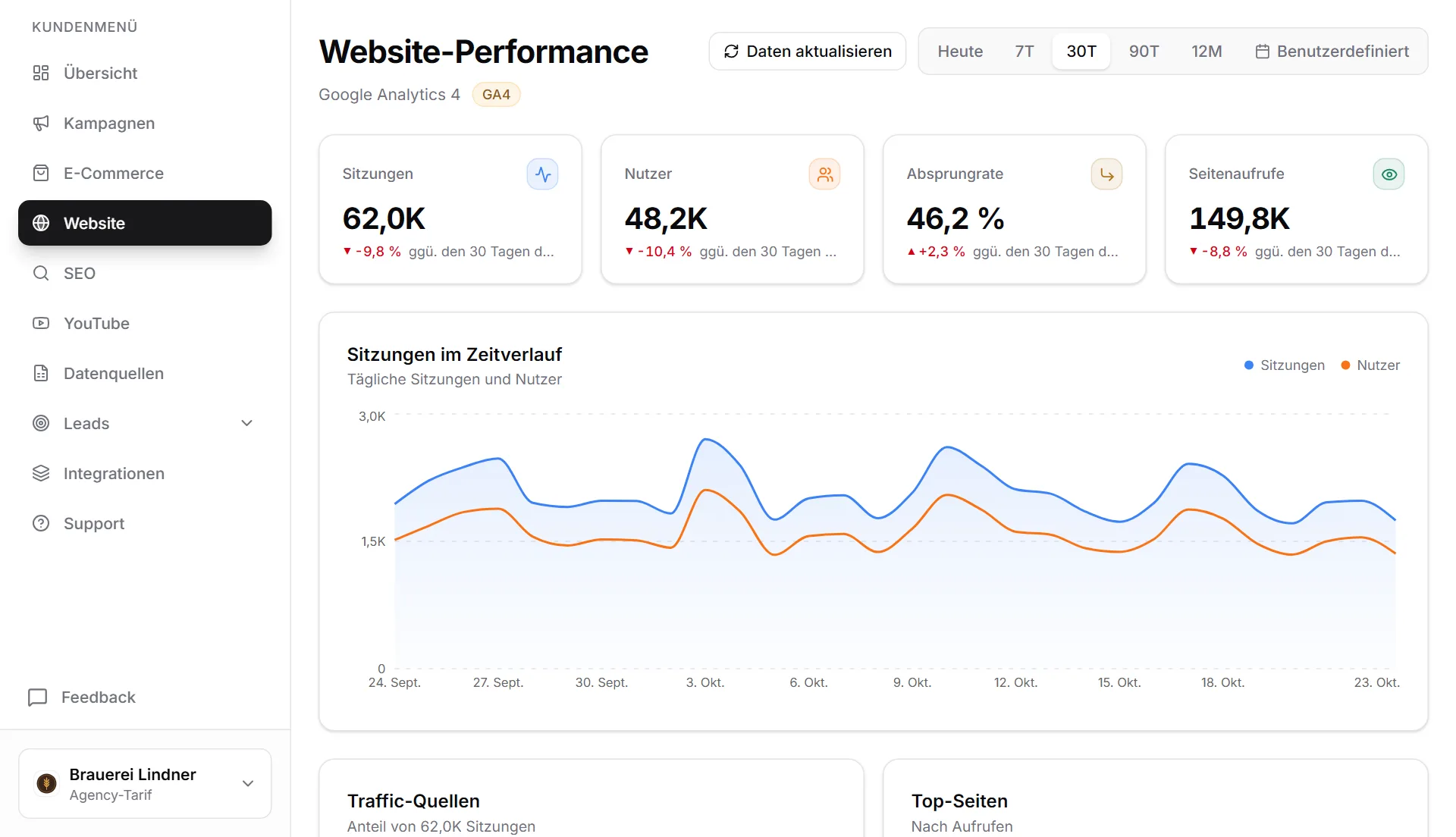Click the Brauerei Lindner logo avatar
Viewport: 1456px width, 837px height.
coord(46,783)
